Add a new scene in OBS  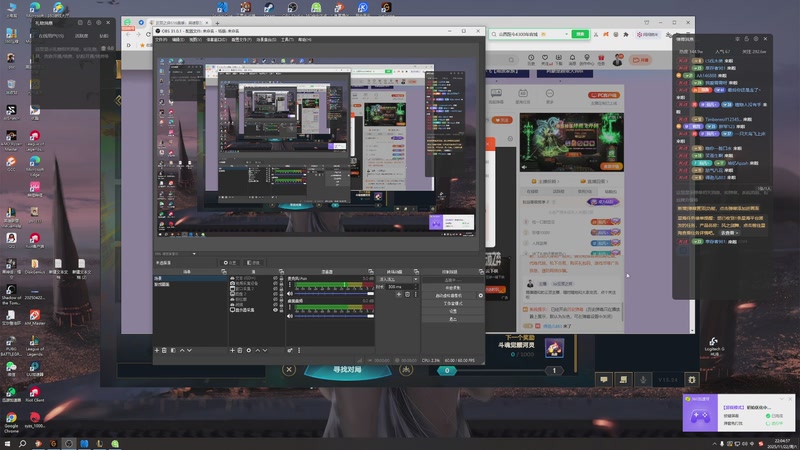[157, 351]
